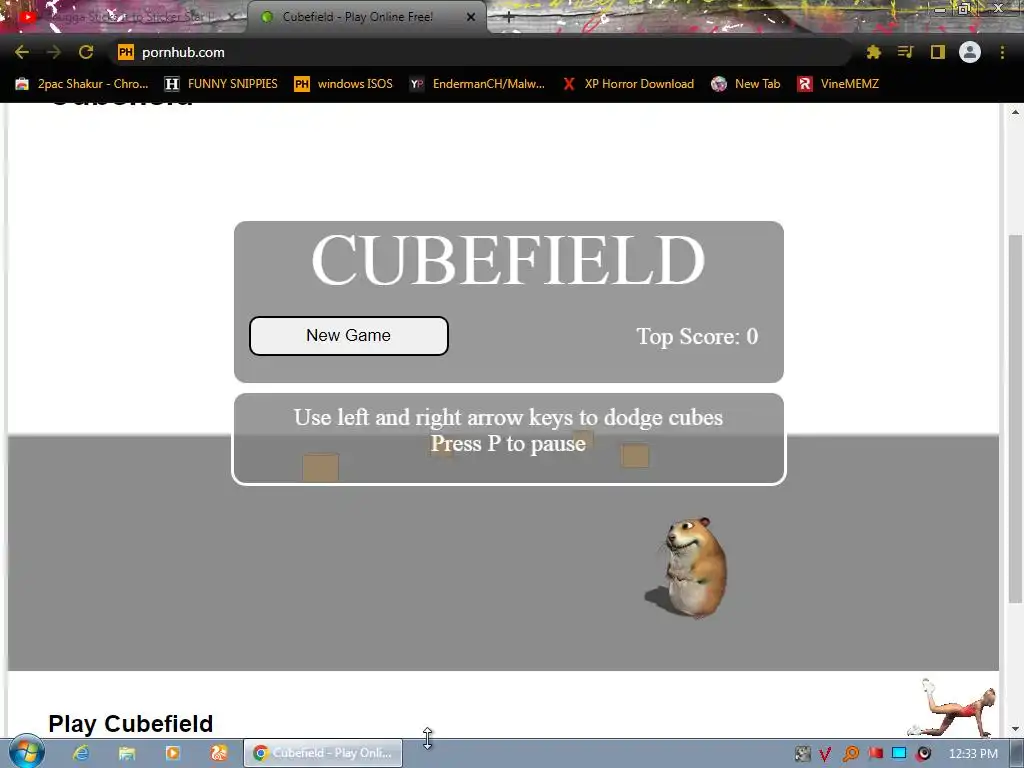Open the windows ISOS bookmark
This screenshot has height=768, width=1024.
pyautogui.click(x=344, y=84)
